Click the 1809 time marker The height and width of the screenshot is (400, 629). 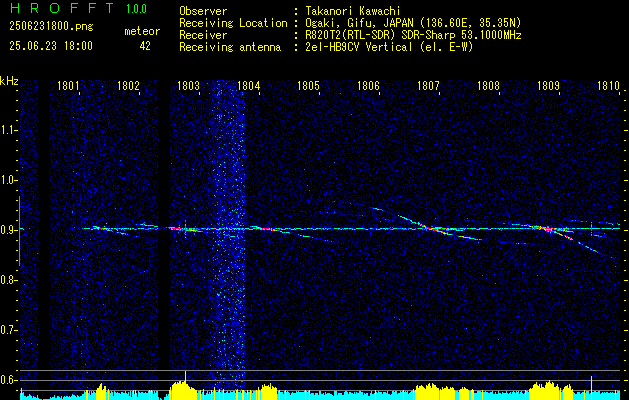[x=548, y=85]
